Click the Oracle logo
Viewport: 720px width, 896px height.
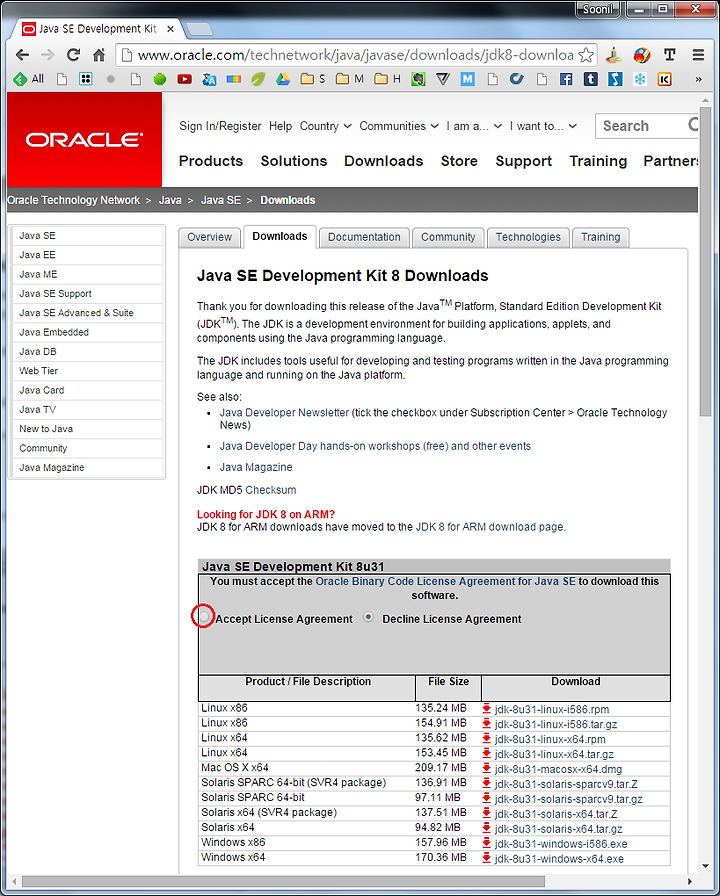[x=84, y=139]
